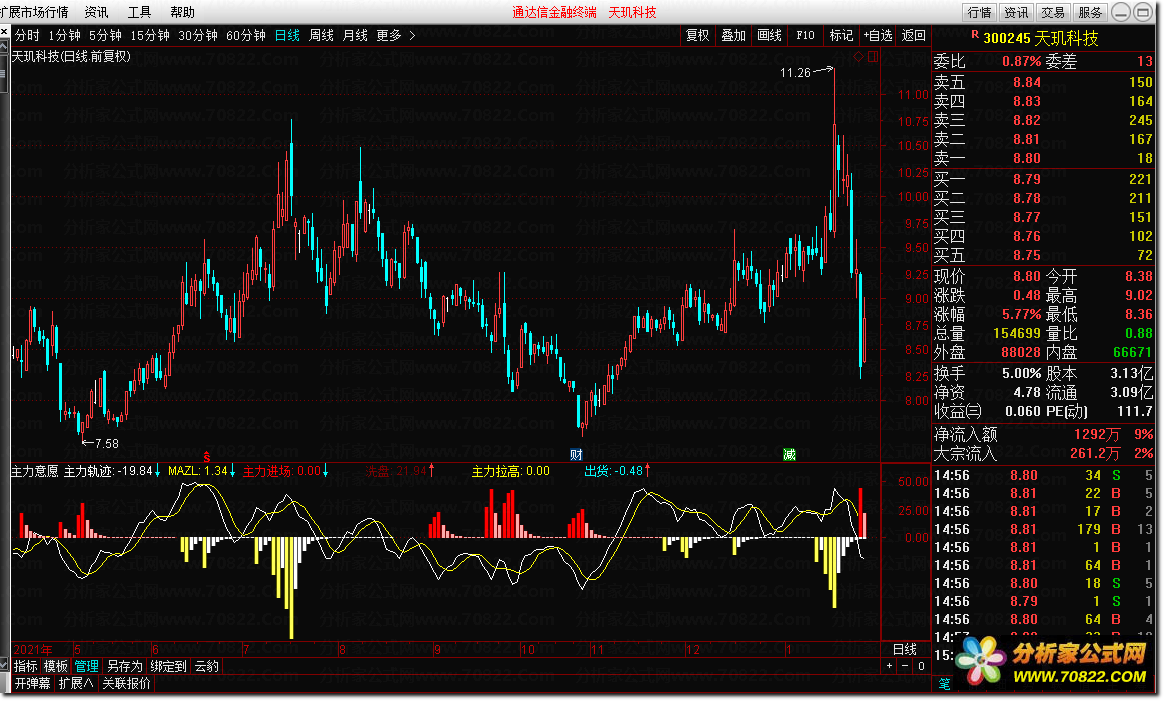1165x701 pixels.
Task: Switch to the 分时 chart period
Action: tap(27, 35)
